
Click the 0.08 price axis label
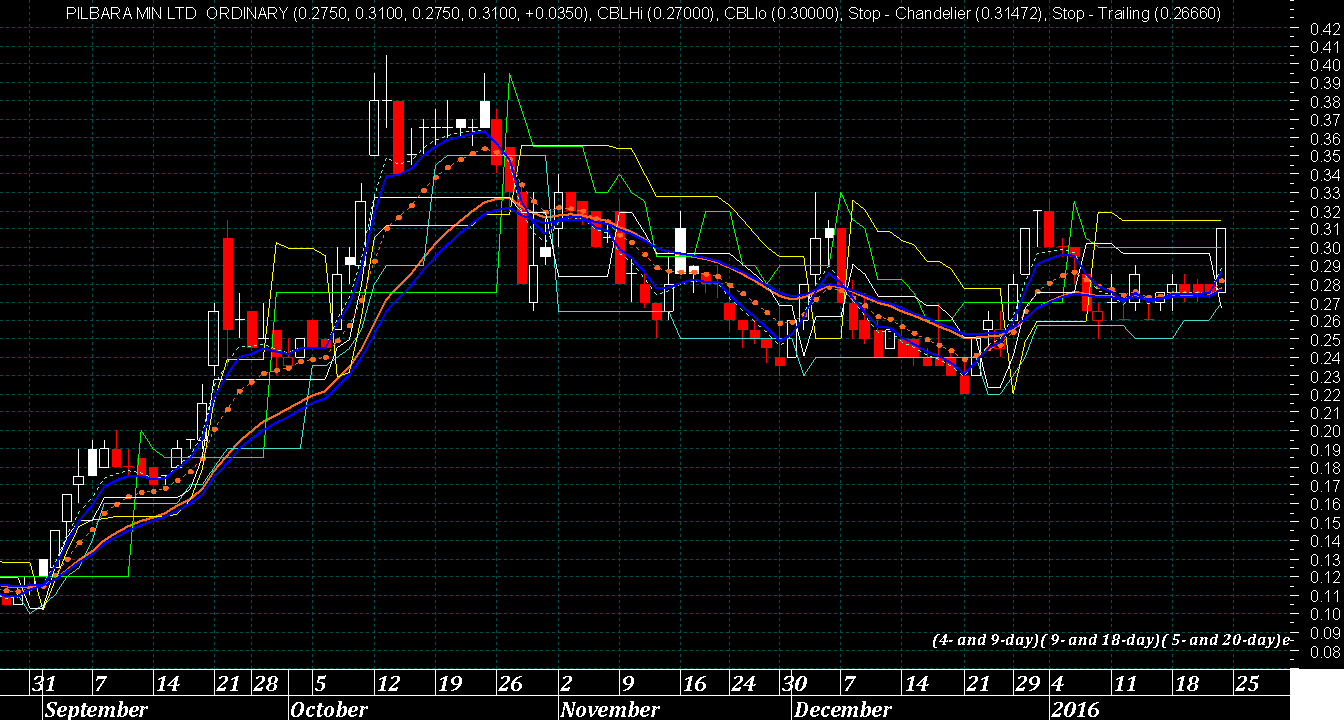[1324, 650]
